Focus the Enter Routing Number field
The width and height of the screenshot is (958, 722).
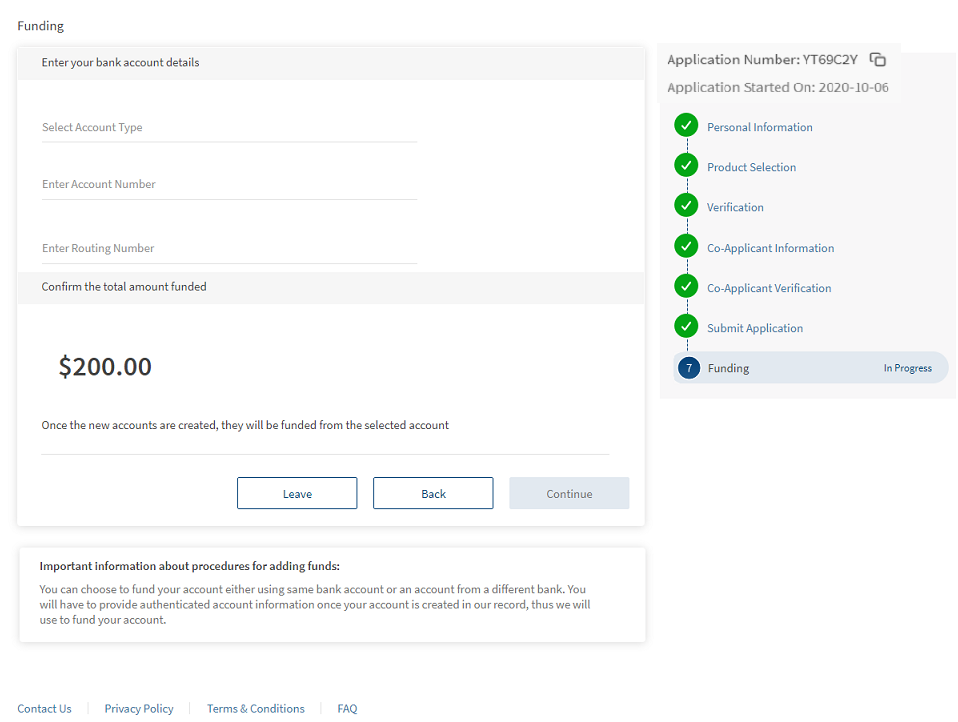[x=229, y=249]
